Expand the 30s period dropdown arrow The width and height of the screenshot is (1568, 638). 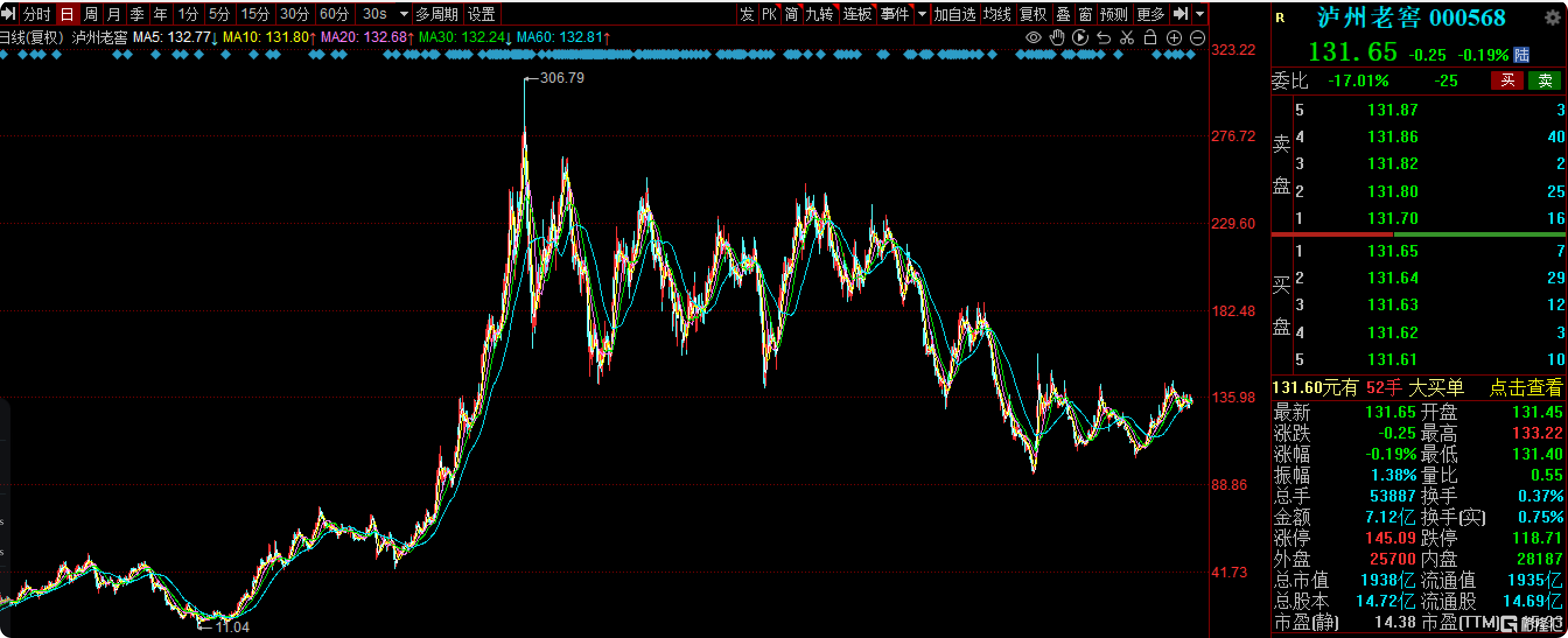click(404, 13)
